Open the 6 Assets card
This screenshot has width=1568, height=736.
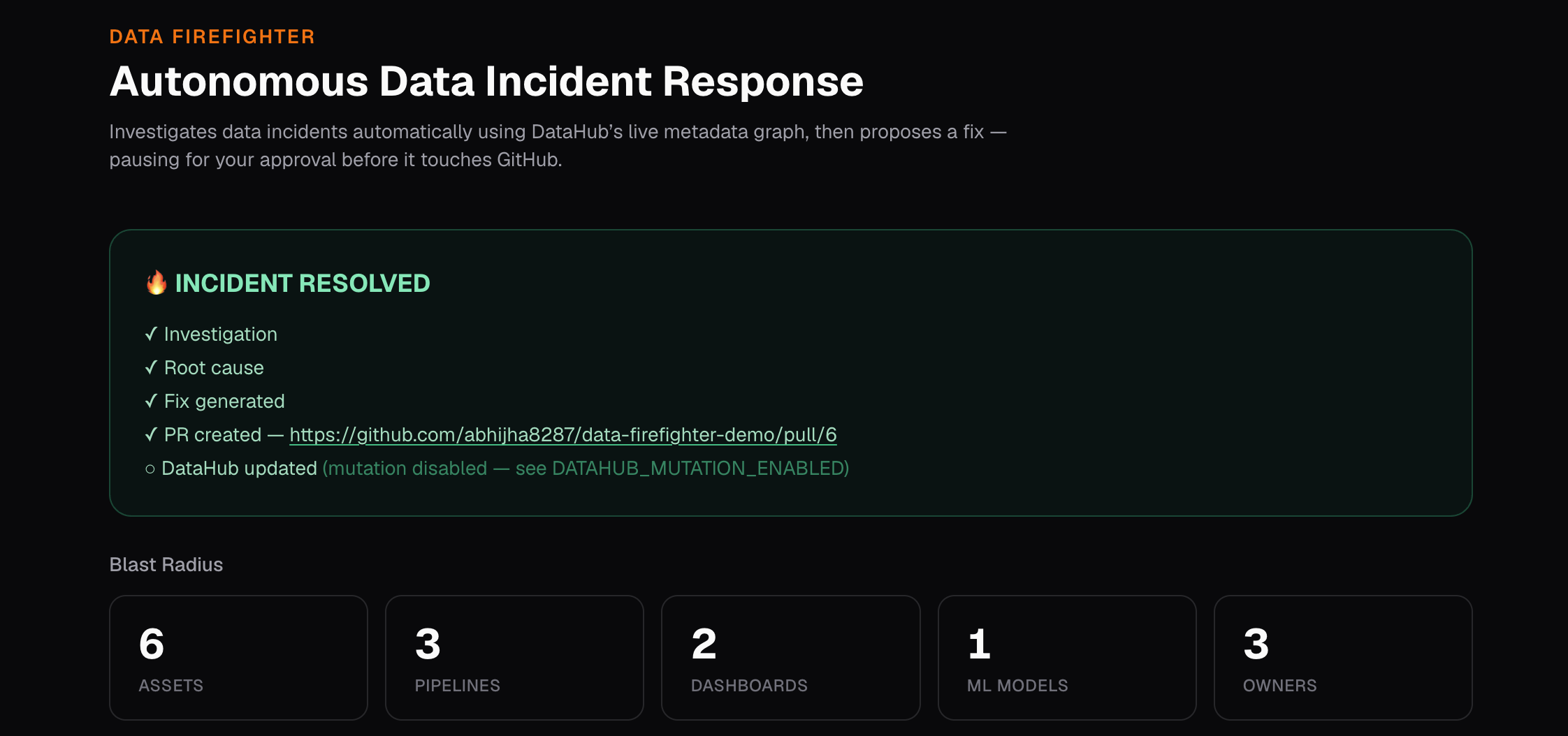point(238,658)
